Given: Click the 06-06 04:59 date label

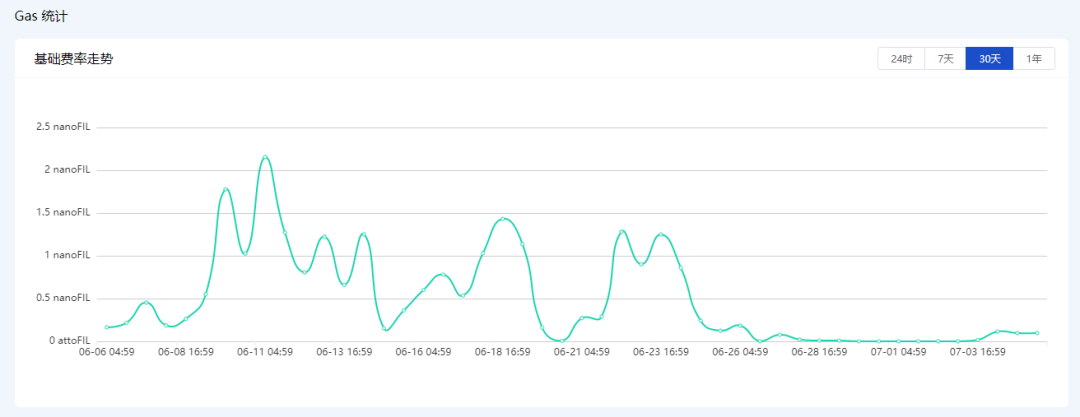Looking at the screenshot, I should pyautogui.click(x=107, y=352).
